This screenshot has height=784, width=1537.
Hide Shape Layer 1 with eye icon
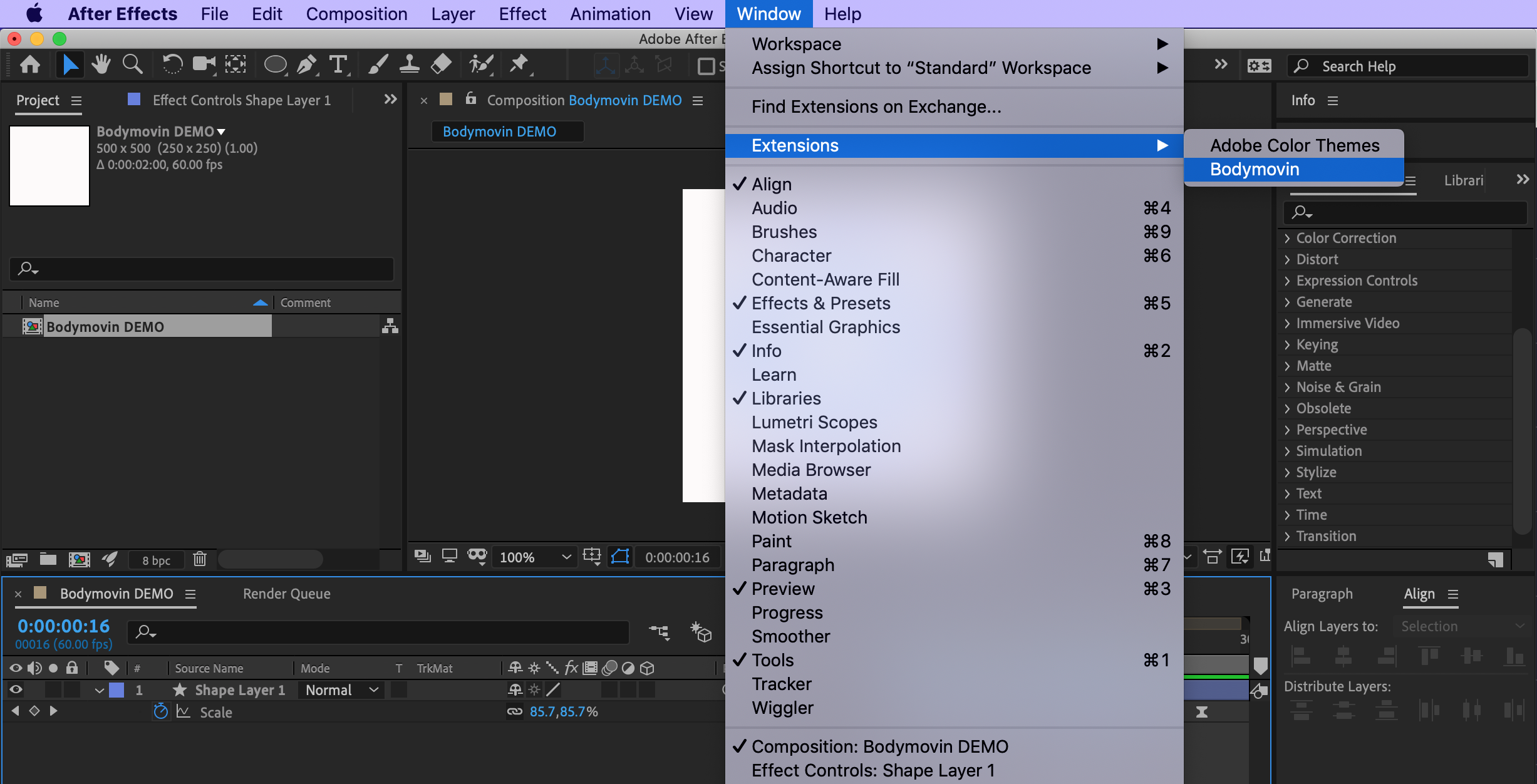[x=16, y=689]
